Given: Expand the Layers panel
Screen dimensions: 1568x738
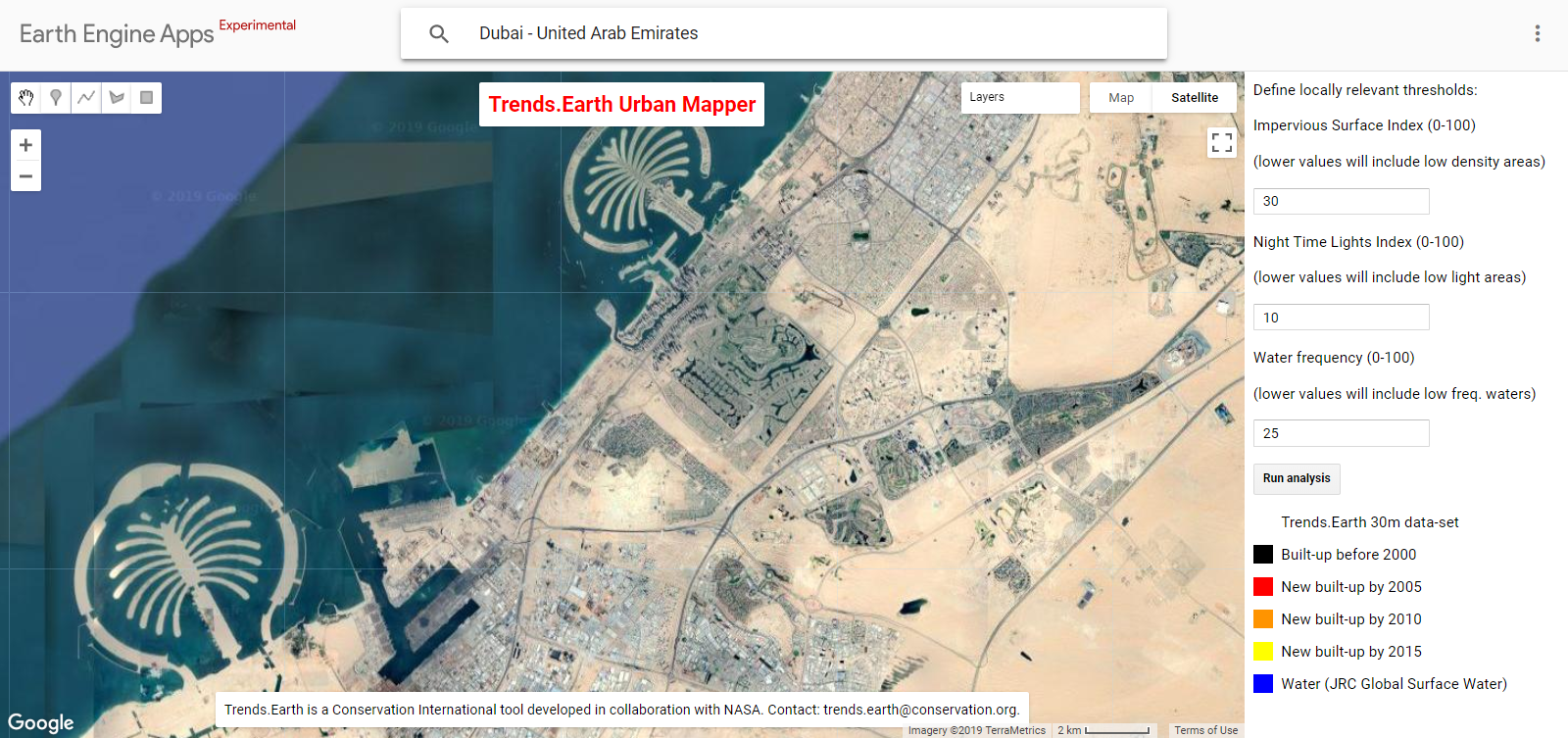Looking at the screenshot, I should pos(1020,97).
